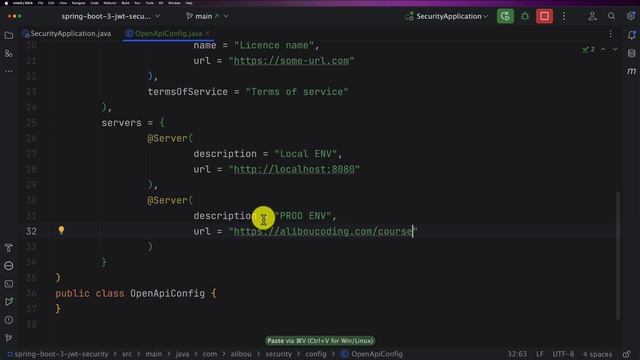Image resolution: width=640 pixels, height=360 pixels.
Task: Open the Terminal tool window
Action: [x=9, y=284]
